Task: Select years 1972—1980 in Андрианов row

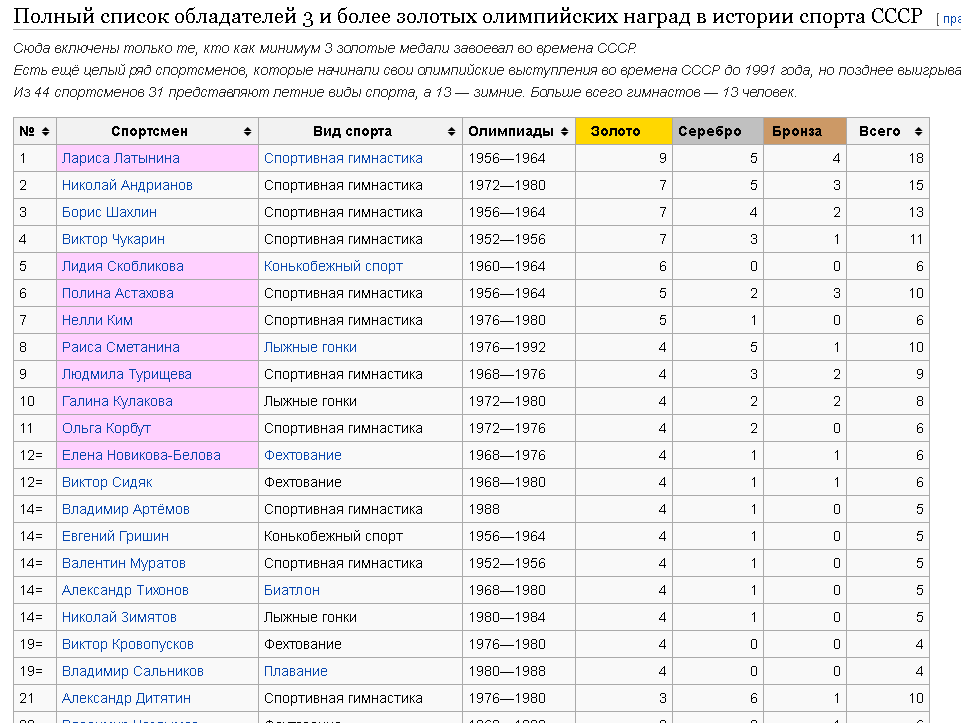Action: (x=507, y=185)
